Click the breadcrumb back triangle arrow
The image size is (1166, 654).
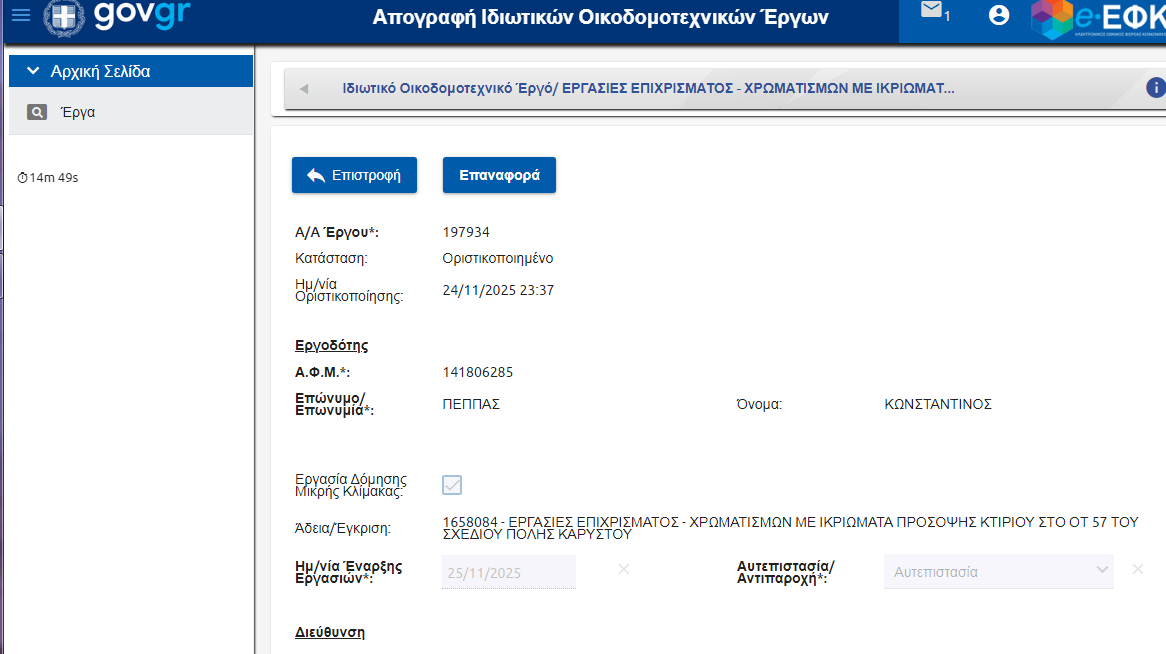(304, 89)
